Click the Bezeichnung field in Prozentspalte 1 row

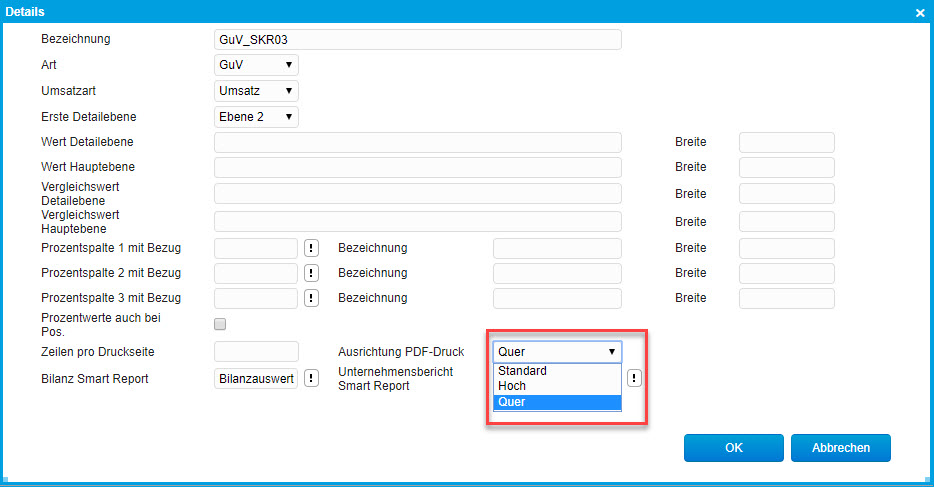tap(557, 248)
